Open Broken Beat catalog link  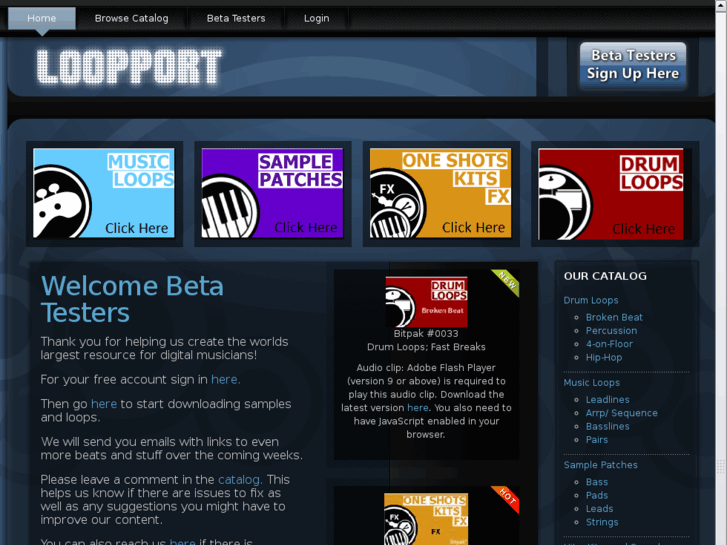tap(614, 317)
